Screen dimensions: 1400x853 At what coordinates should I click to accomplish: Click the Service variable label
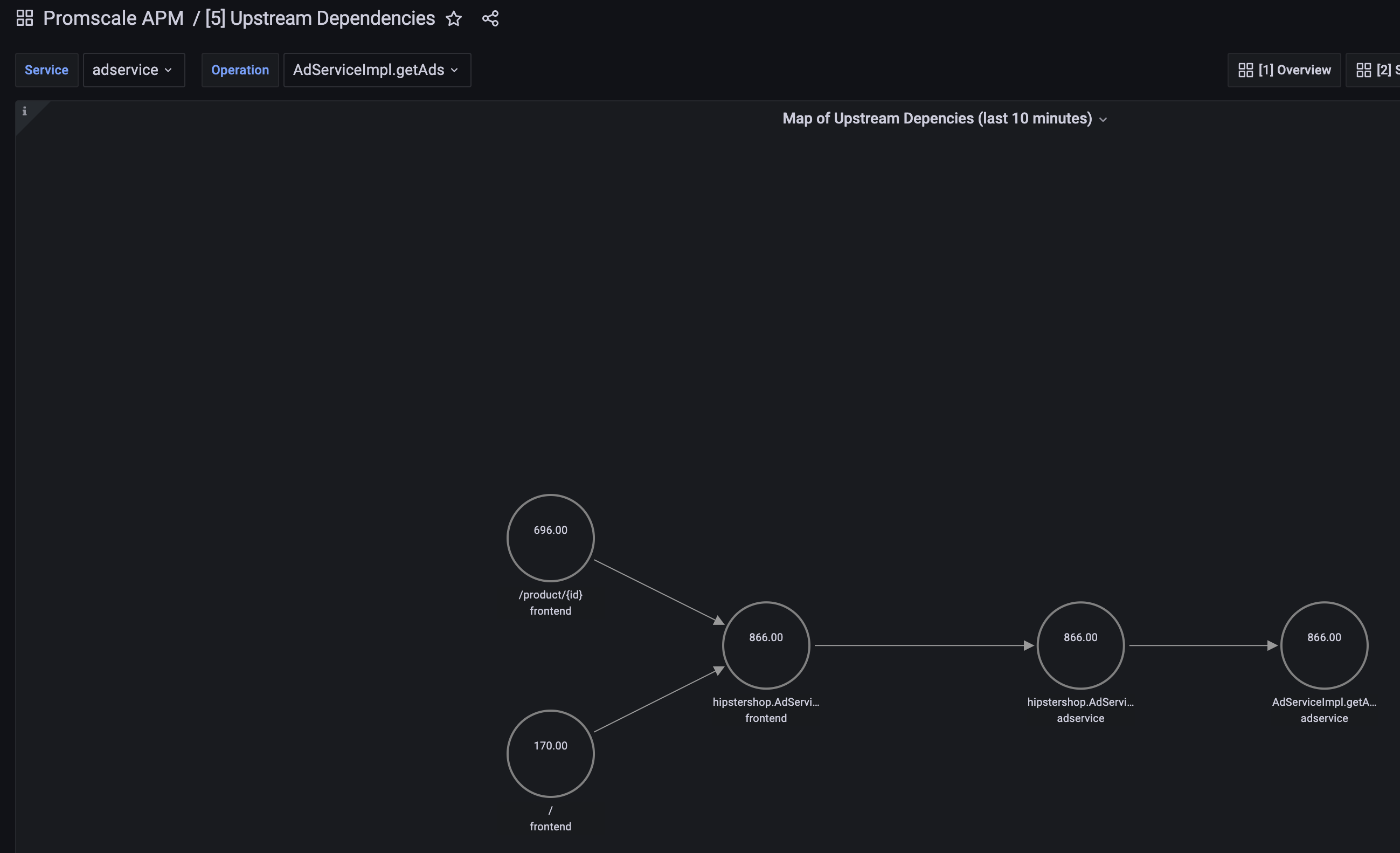(x=46, y=70)
